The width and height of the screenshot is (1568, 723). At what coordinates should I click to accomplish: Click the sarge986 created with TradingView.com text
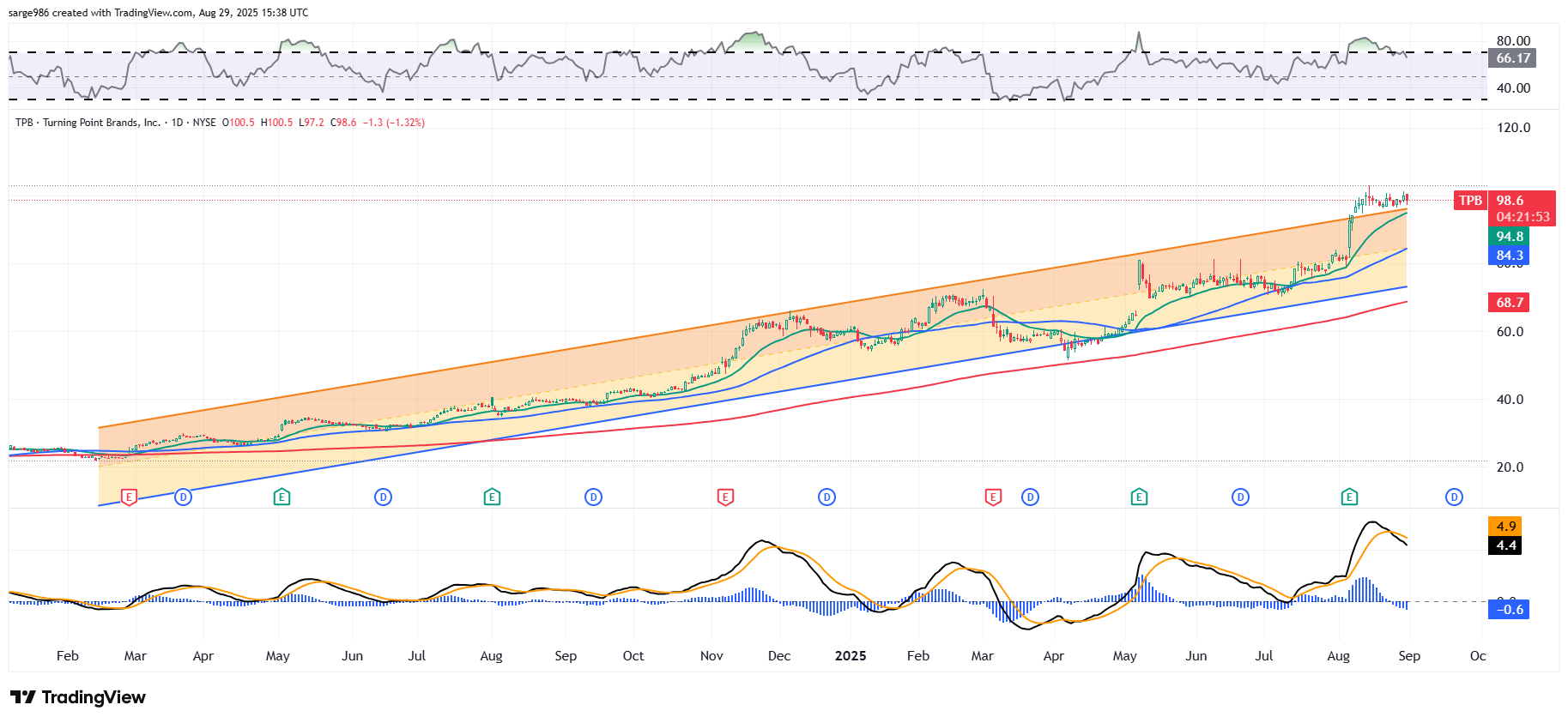tap(158, 13)
